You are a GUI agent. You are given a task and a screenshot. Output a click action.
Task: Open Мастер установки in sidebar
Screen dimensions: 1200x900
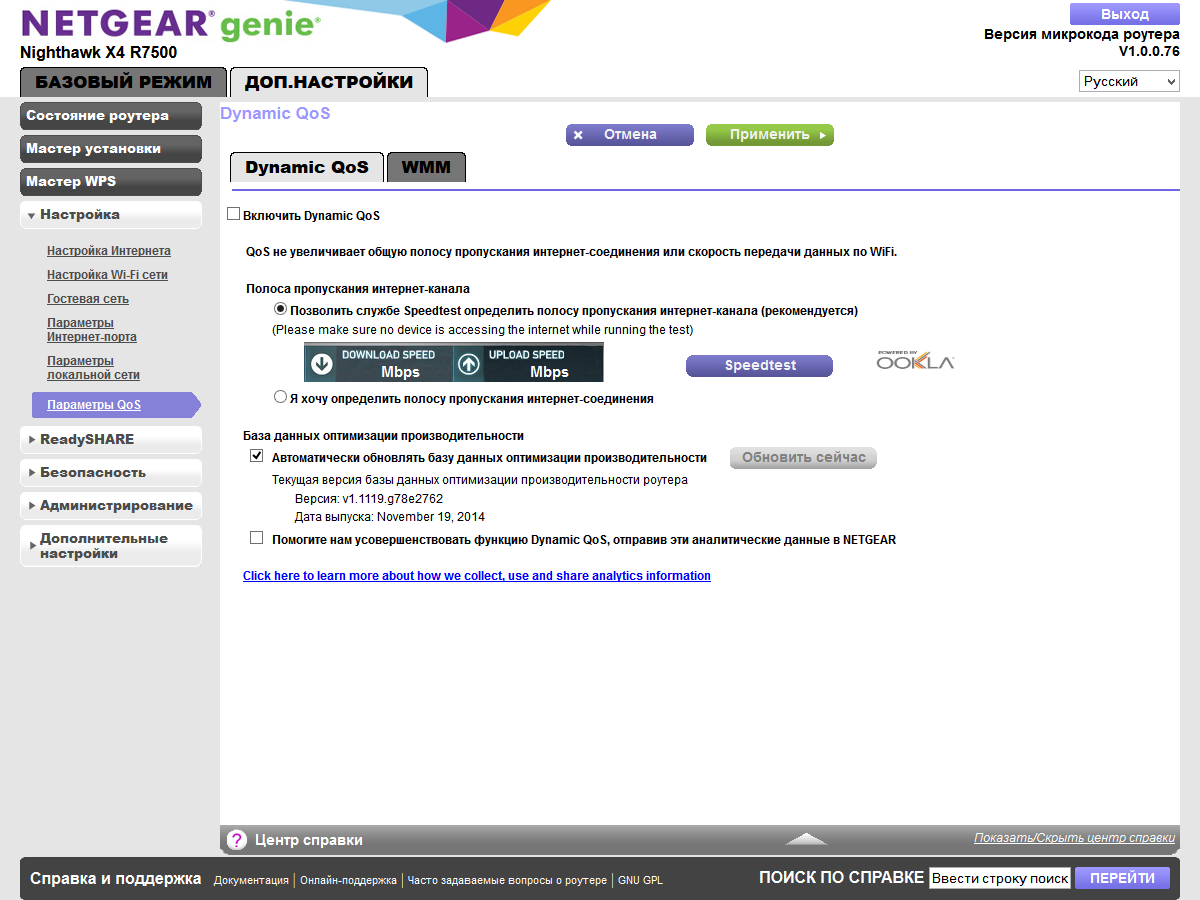click(x=111, y=149)
